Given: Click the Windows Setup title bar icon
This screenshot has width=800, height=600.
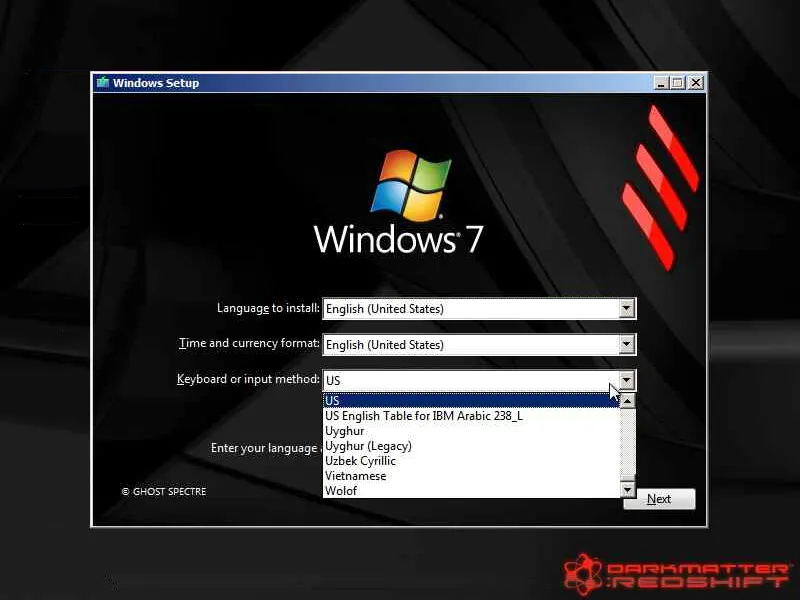Looking at the screenshot, I should [x=103, y=83].
